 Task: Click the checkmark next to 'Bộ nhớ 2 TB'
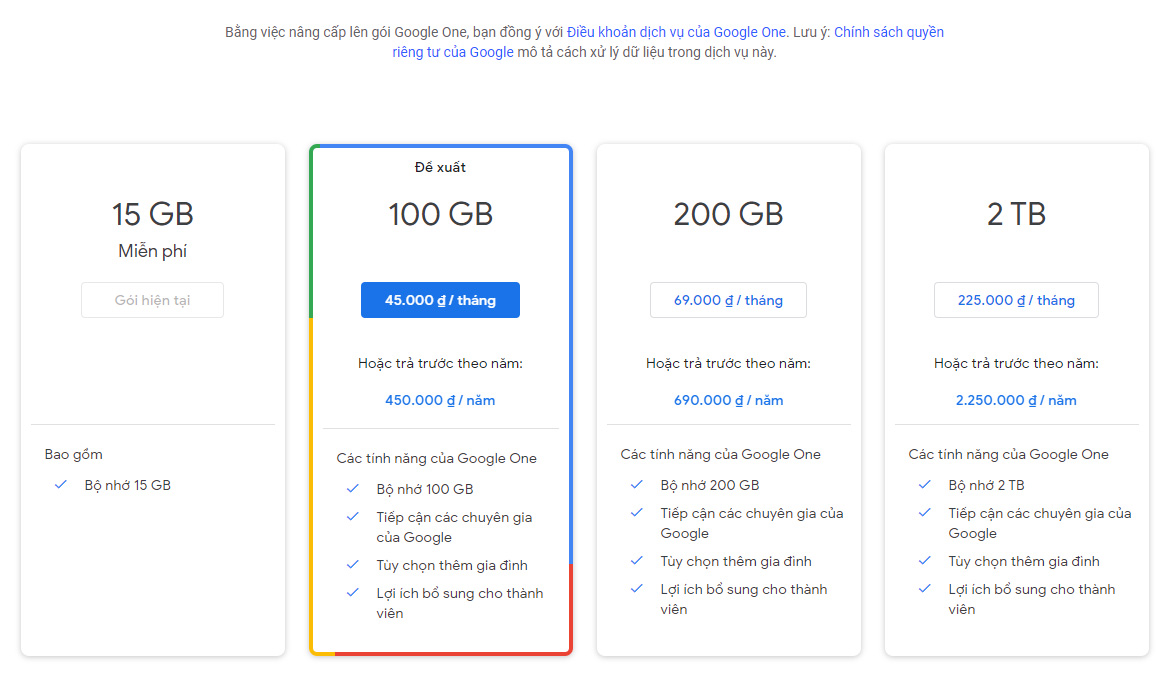point(924,485)
